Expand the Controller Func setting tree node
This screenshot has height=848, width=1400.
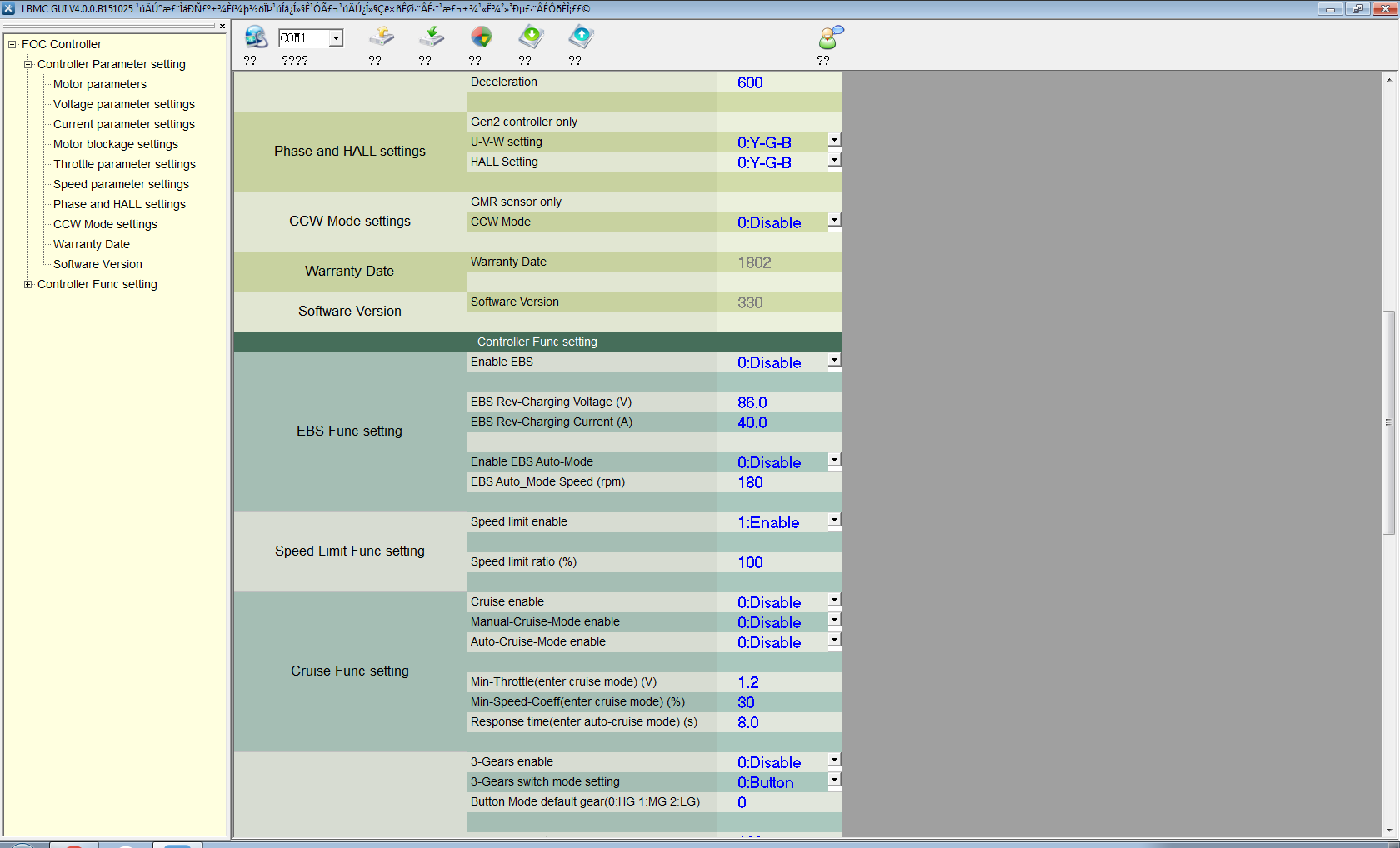[x=28, y=284]
